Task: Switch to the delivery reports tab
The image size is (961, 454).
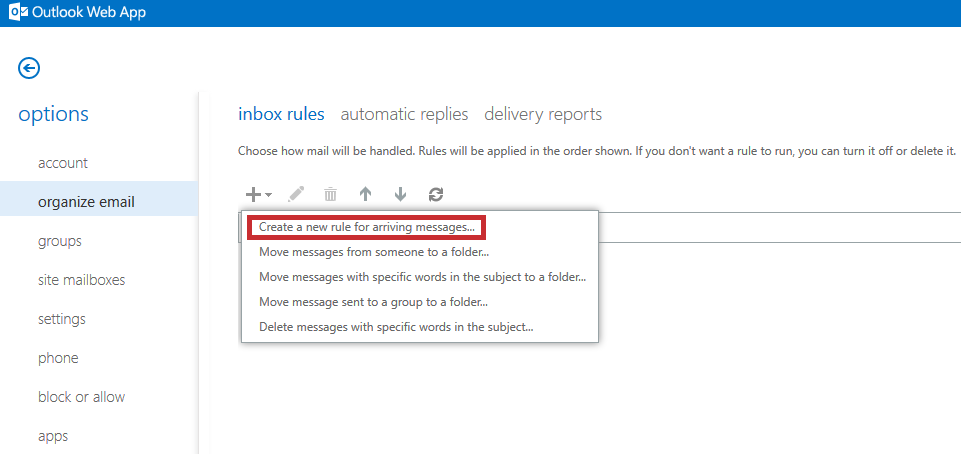Action: [543, 115]
